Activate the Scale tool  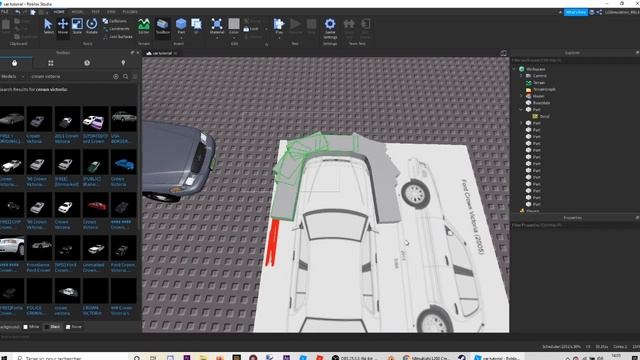point(77,26)
